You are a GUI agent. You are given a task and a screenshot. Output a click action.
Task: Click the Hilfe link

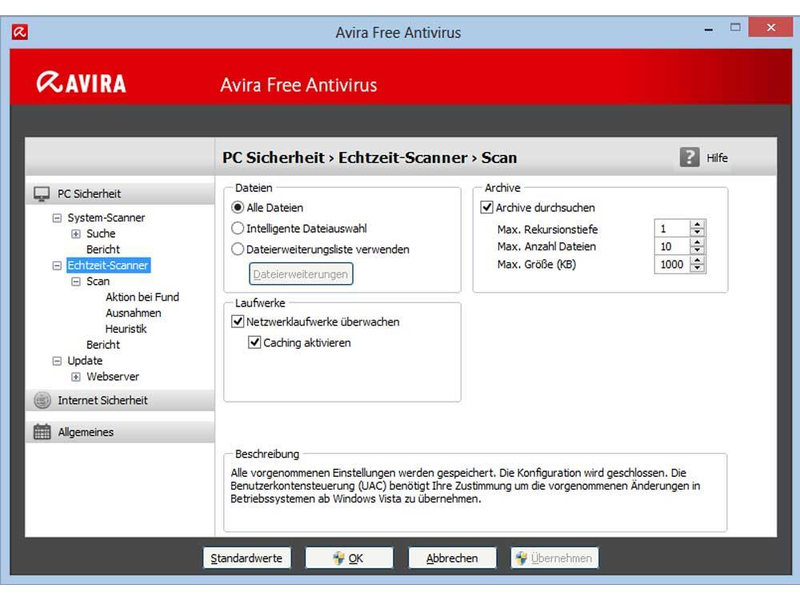(x=717, y=158)
